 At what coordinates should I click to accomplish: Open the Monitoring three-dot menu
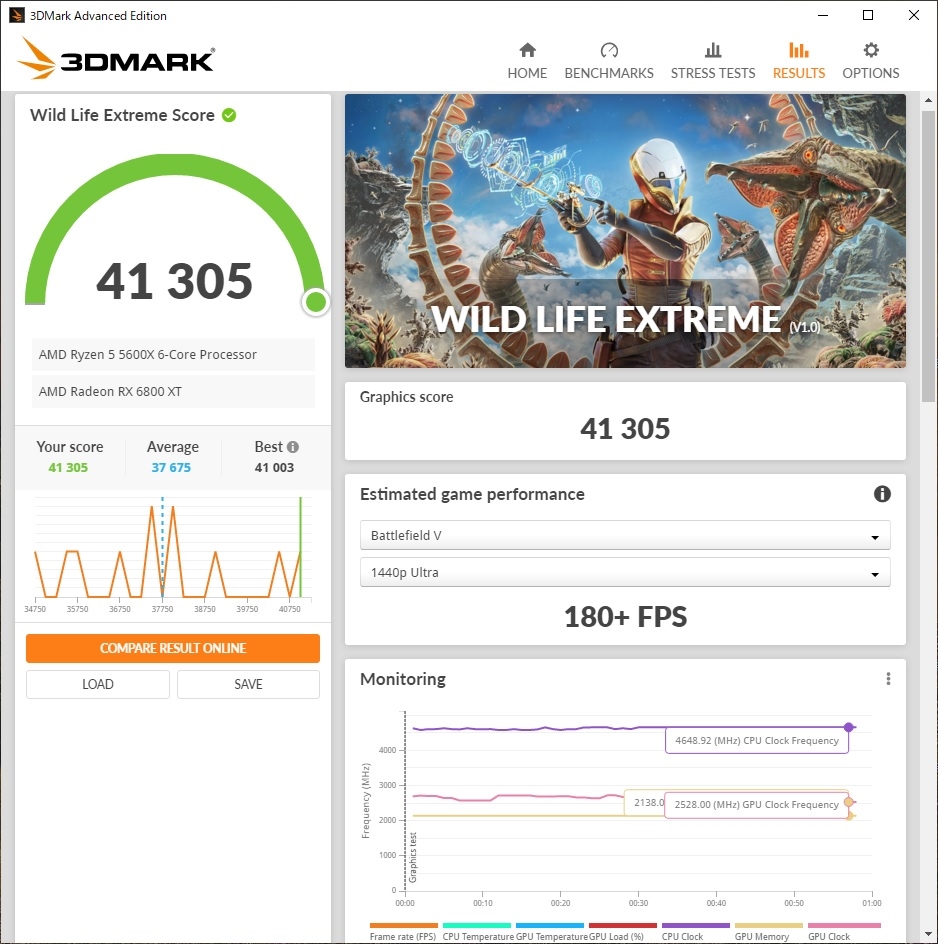(888, 679)
